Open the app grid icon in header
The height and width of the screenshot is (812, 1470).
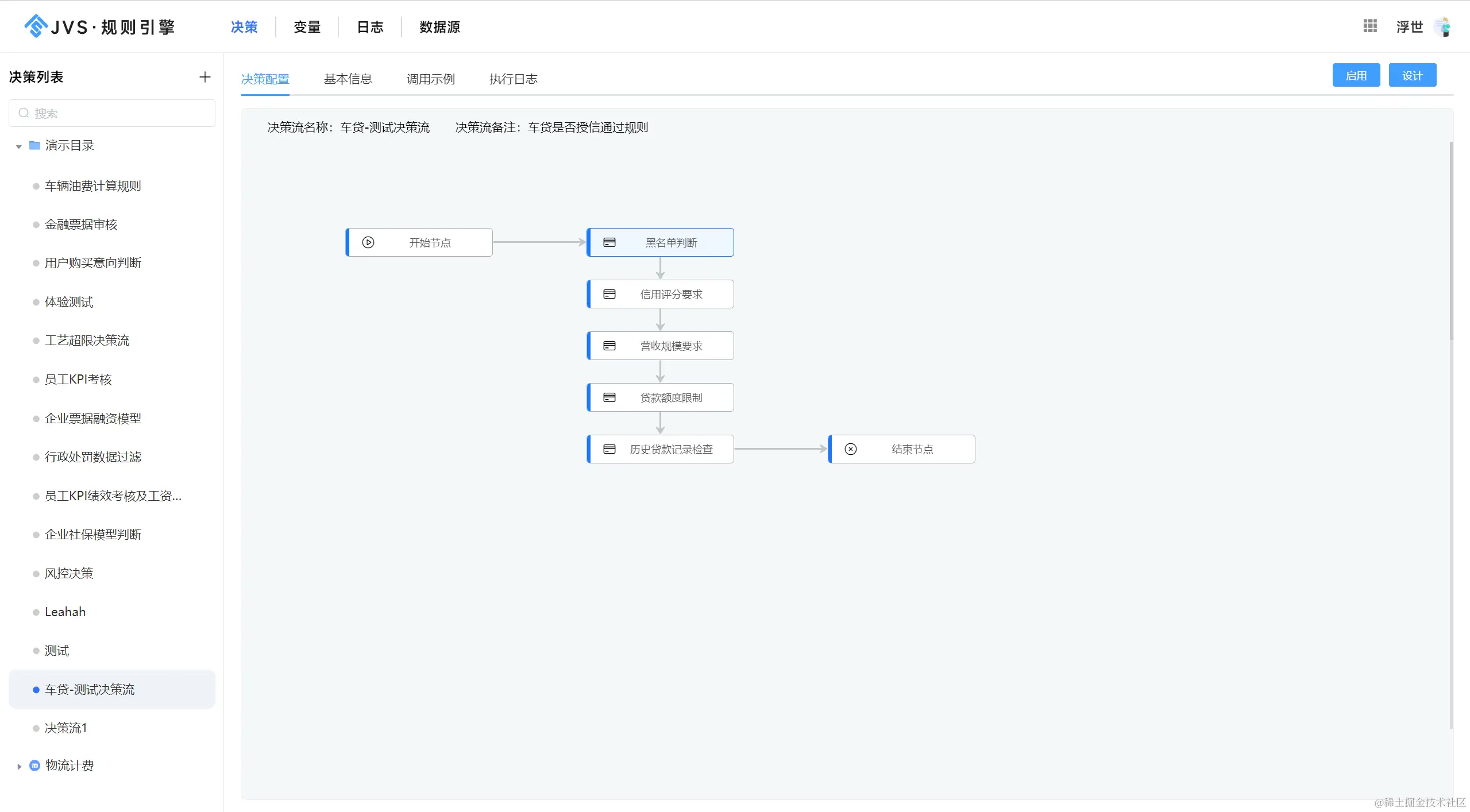point(1370,26)
